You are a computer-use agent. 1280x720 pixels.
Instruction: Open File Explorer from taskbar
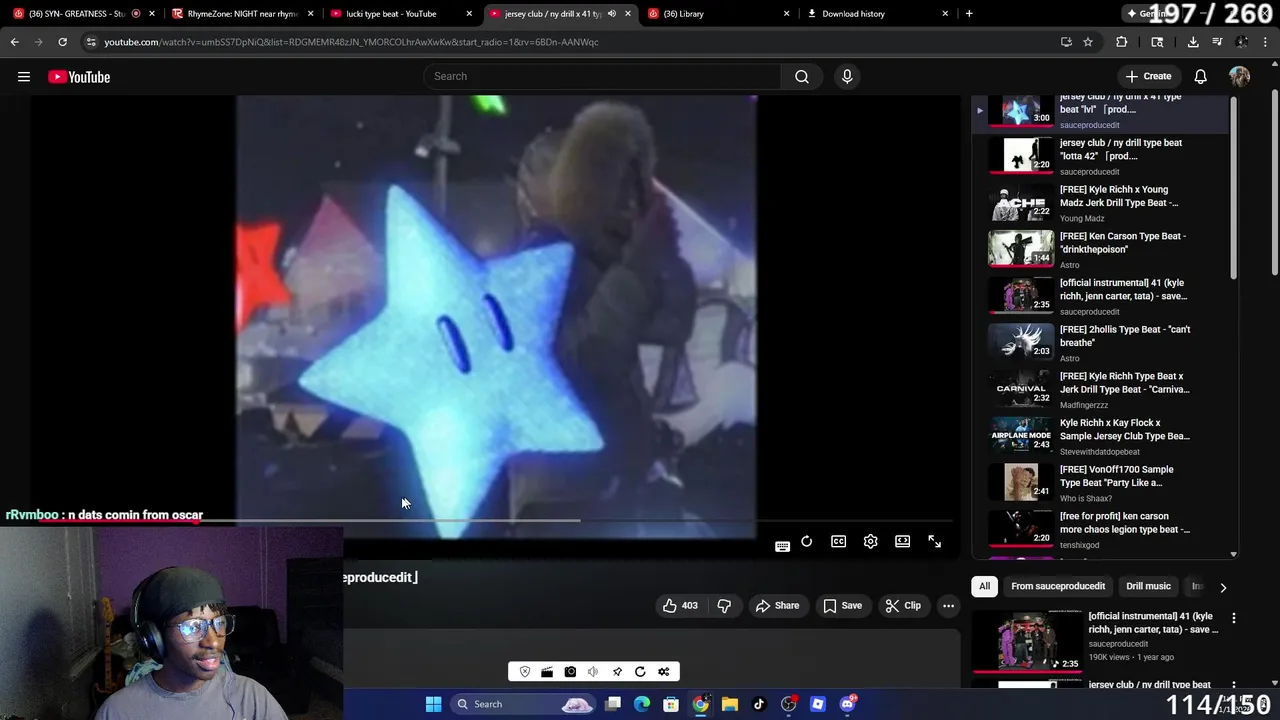[730, 704]
